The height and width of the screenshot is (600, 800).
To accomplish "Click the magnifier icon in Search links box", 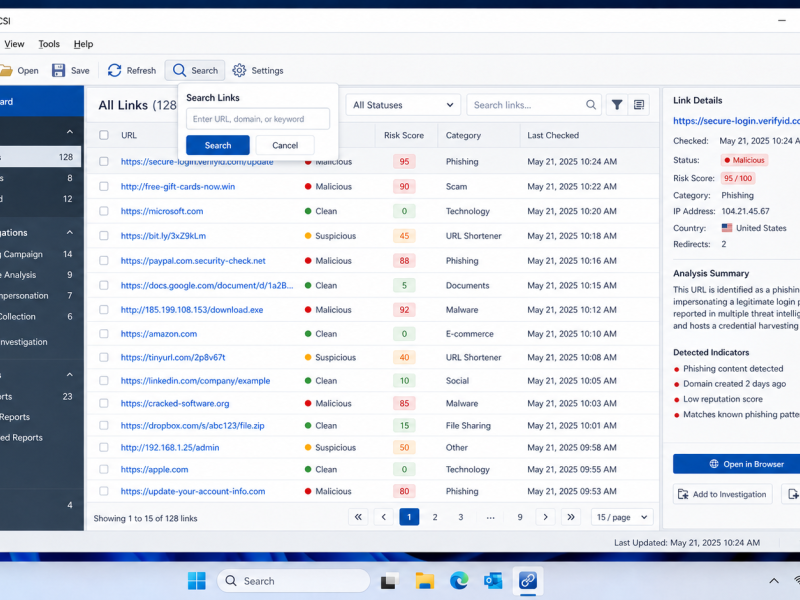I will pyautogui.click(x=591, y=105).
